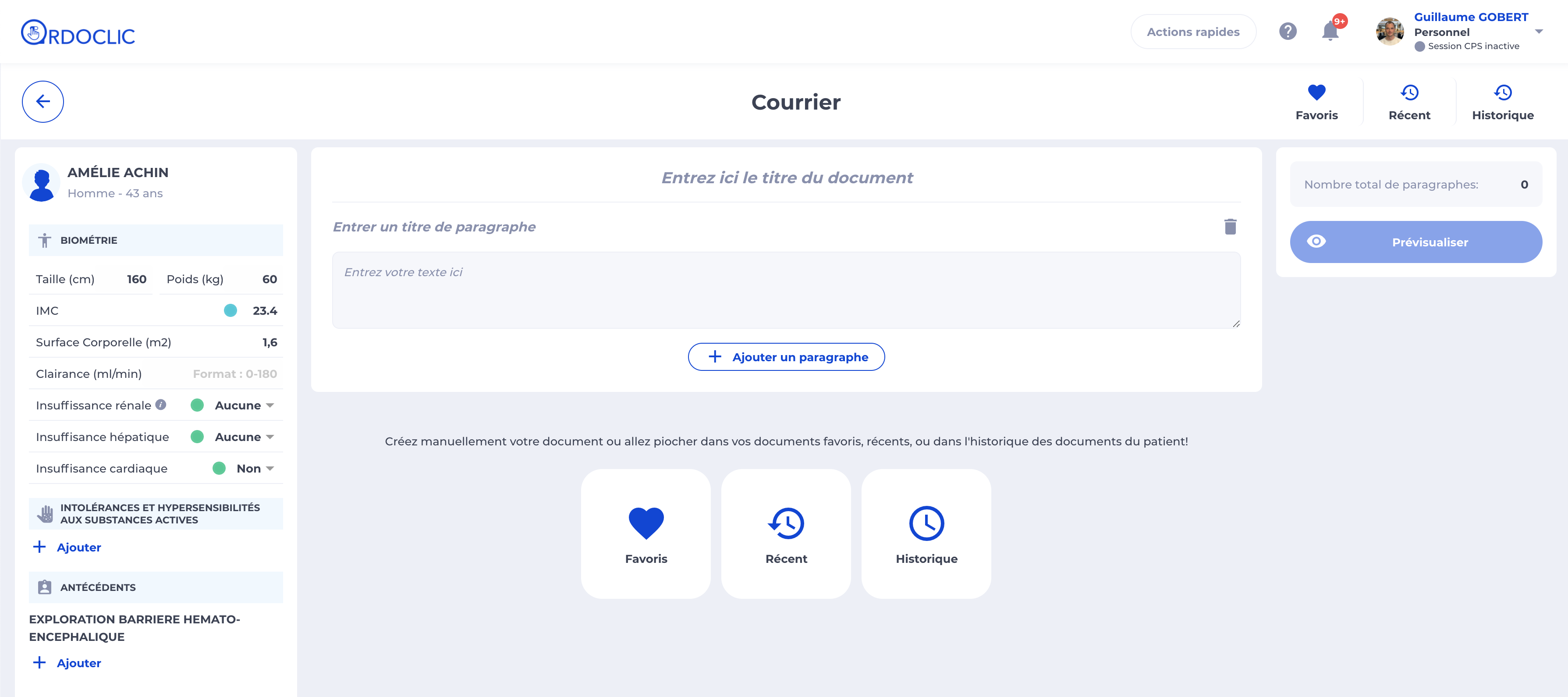This screenshot has width=1568, height=697.
Task: Click the back arrow button
Action: pos(43,102)
